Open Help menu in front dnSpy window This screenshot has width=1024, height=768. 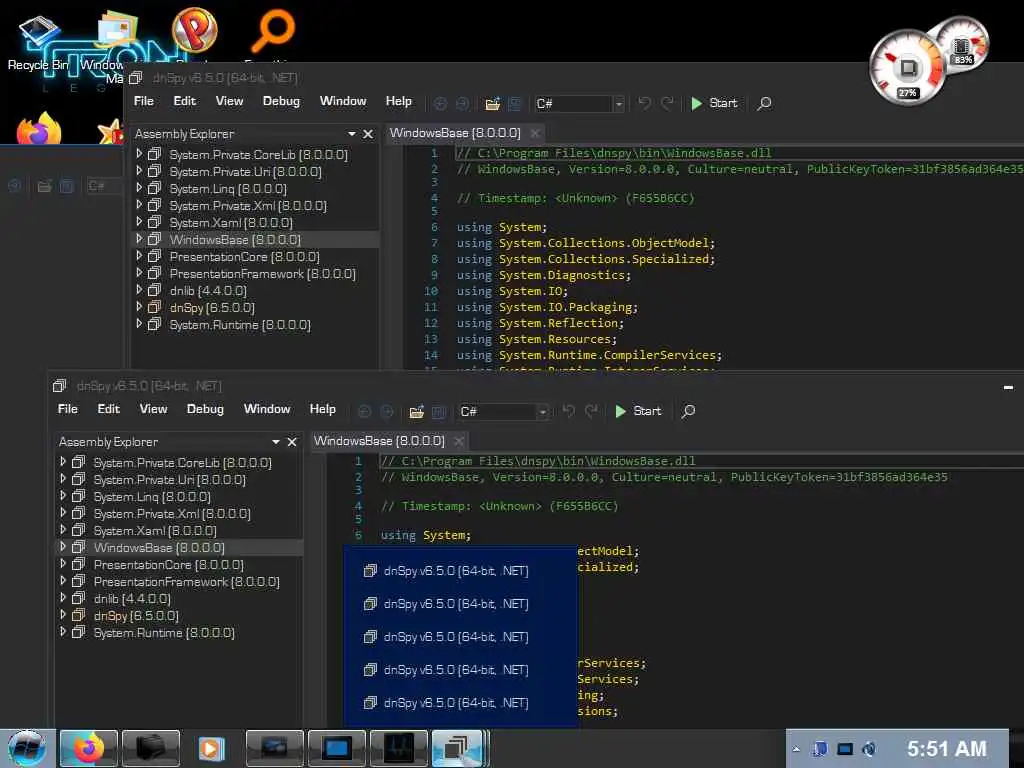pos(323,409)
